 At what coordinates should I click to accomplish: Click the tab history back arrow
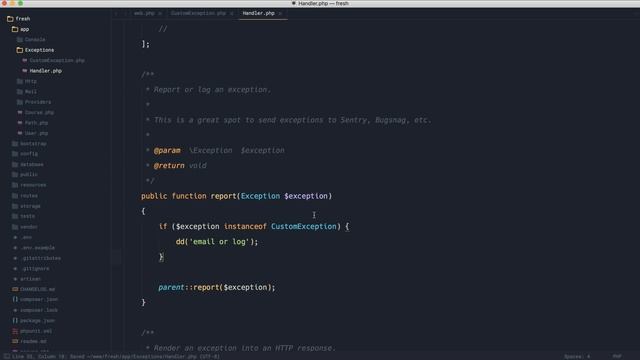click(x=116, y=13)
